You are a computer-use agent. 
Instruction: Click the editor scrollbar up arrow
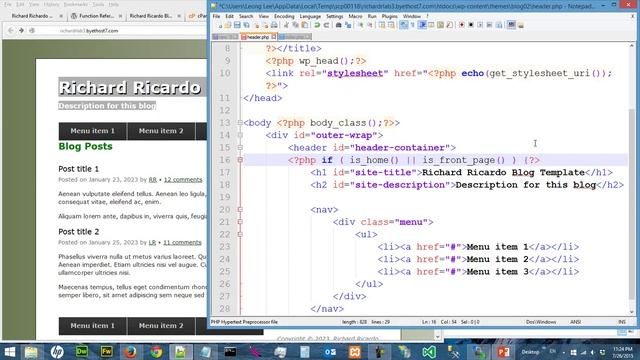pyautogui.click(x=632, y=45)
